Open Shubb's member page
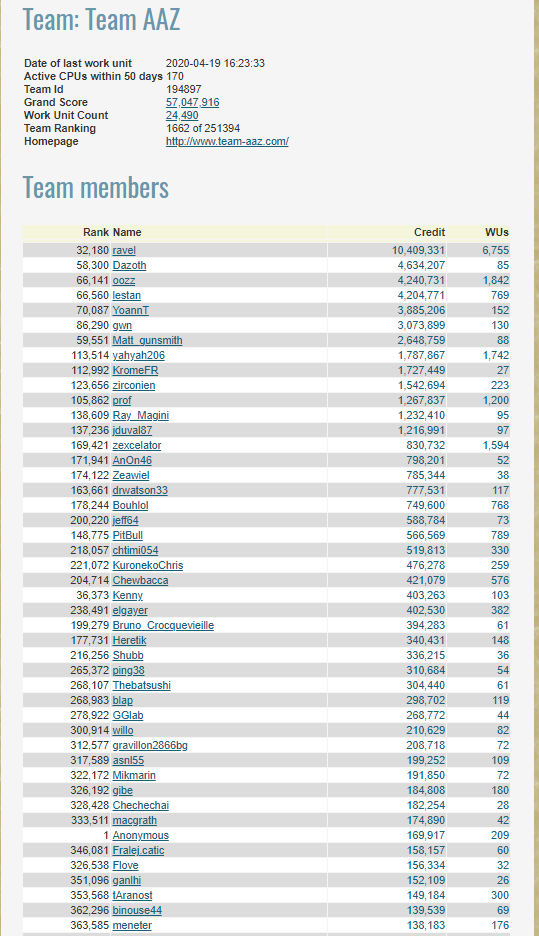The image size is (539, 936). [x=128, y=655]
